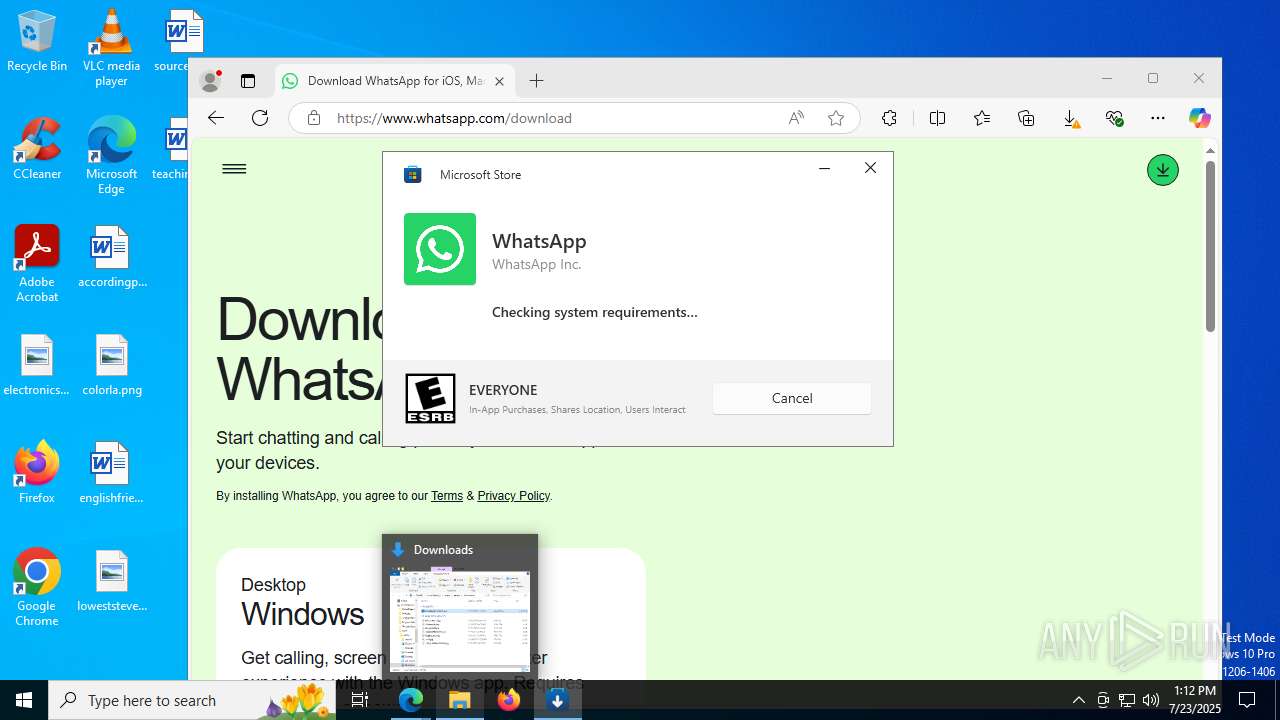This screenshot has width=1280, height=720.
Task: Select VLC media player desktop shortcut
Action: 111,48
